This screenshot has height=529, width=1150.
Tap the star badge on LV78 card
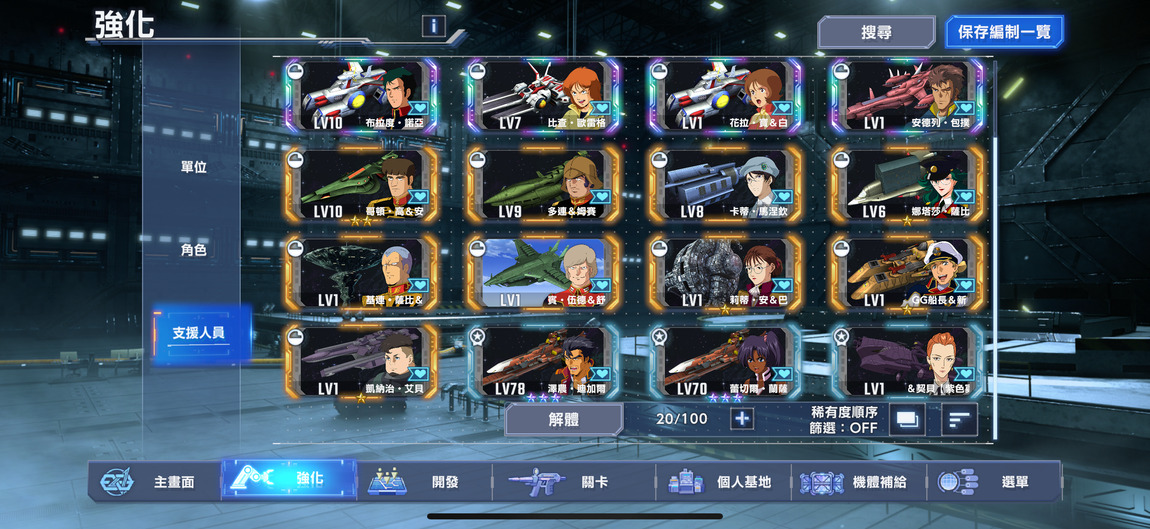(476, 336)
